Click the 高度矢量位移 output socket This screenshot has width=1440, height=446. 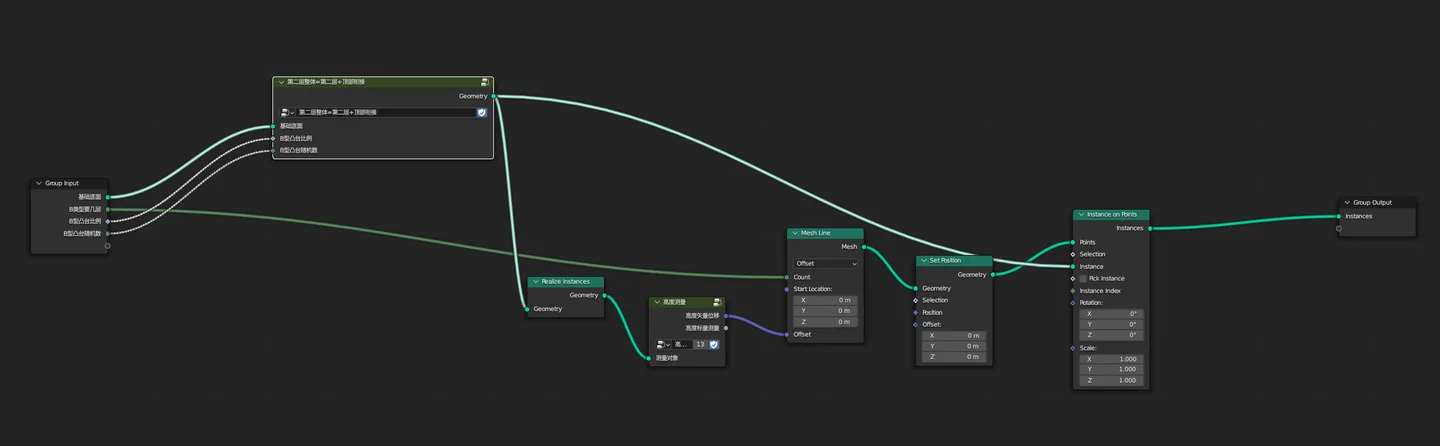point(726,315)
